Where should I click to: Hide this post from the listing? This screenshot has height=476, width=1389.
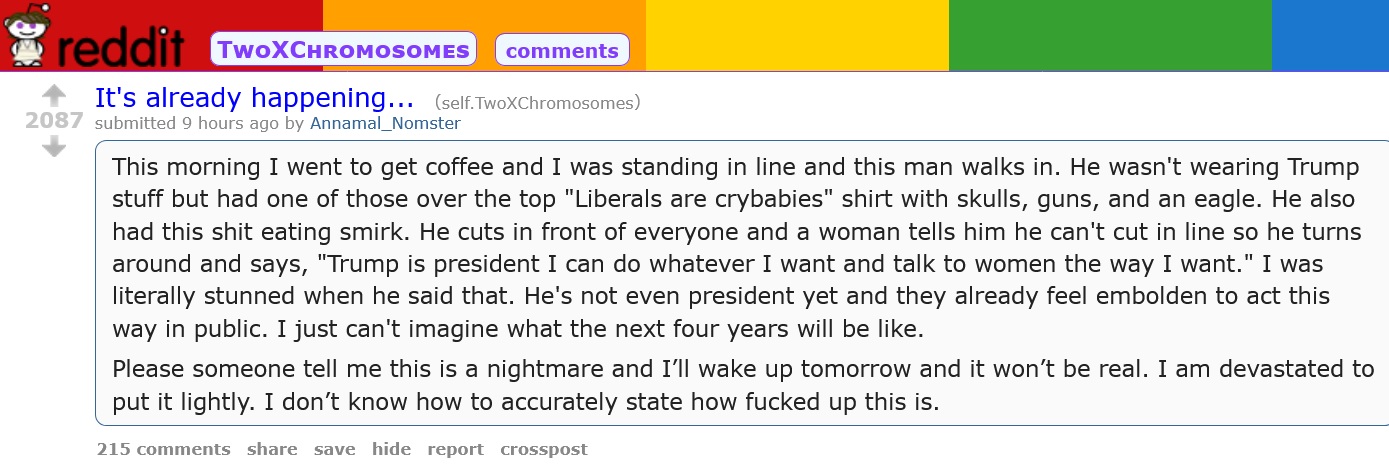(391, 449)
